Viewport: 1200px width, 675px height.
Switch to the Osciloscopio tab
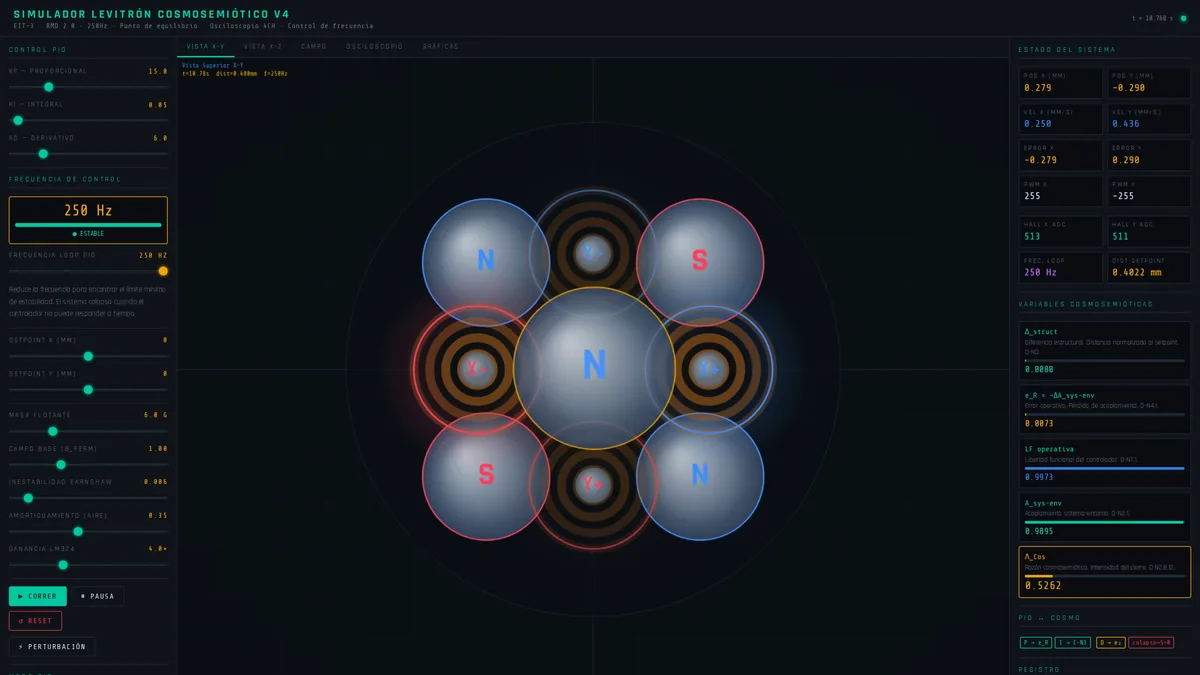pyautogui.click(x=374, y=46)
